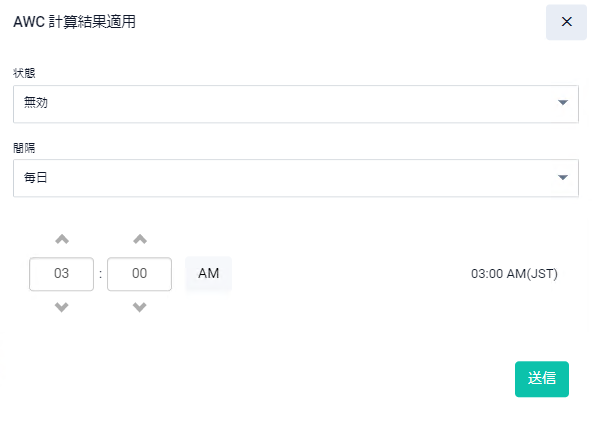592x436 pixels.
Task: Click the colon between hour and minute
Action: pyautogui.click(x=100, y=274)
